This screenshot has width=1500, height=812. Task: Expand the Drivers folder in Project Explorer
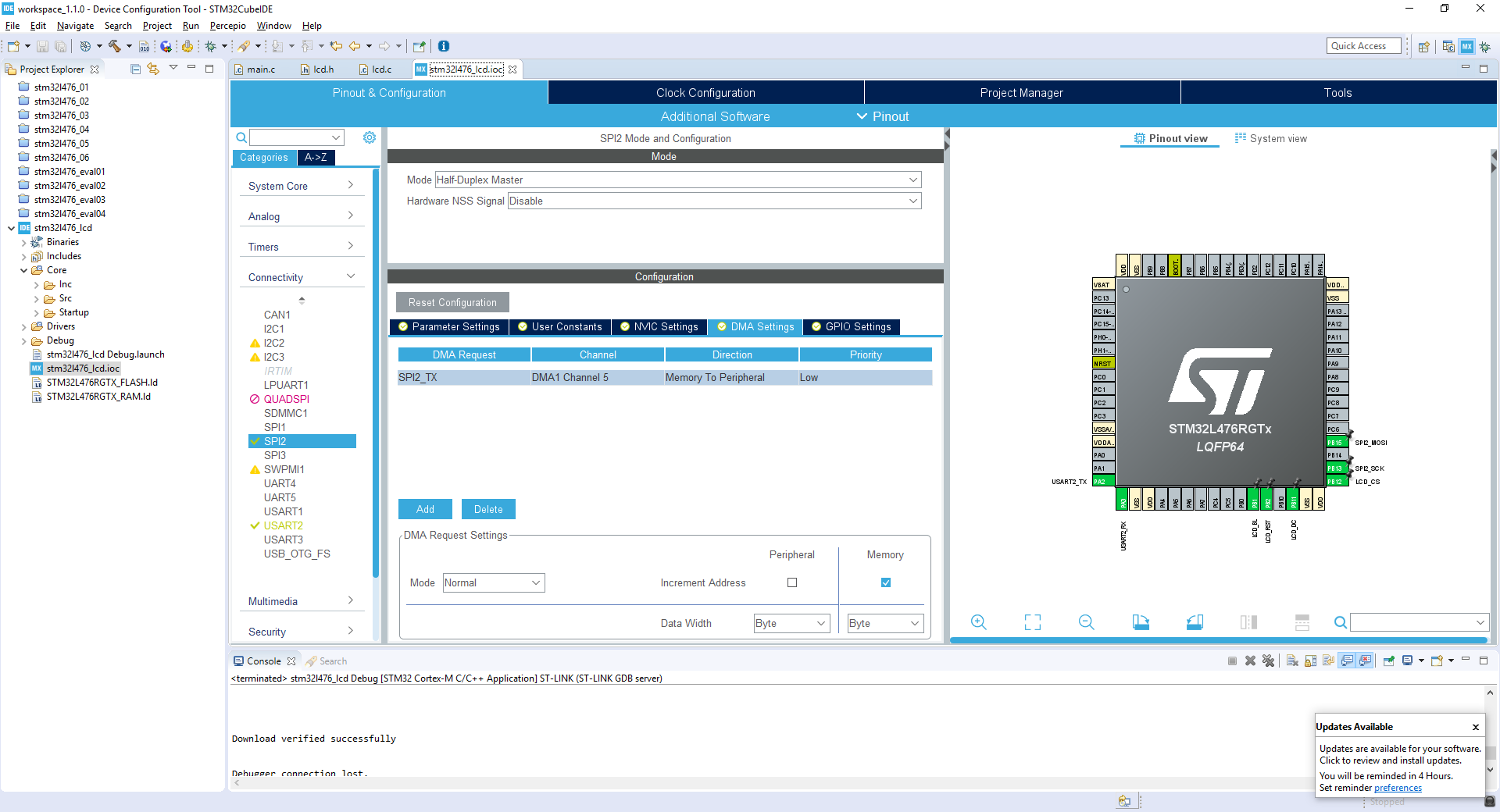click(23, 327)
